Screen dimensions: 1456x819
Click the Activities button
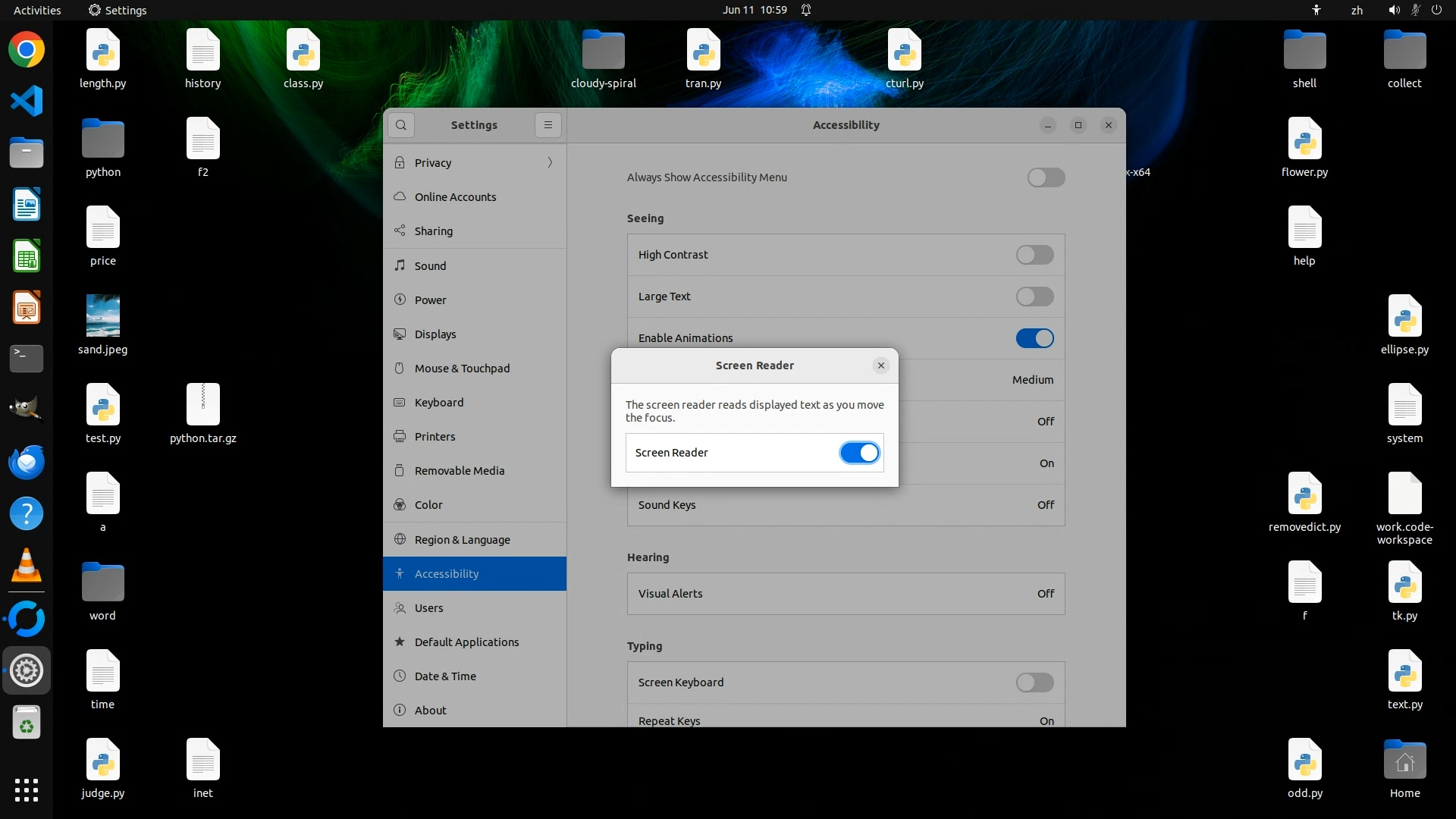click(37, 10)
